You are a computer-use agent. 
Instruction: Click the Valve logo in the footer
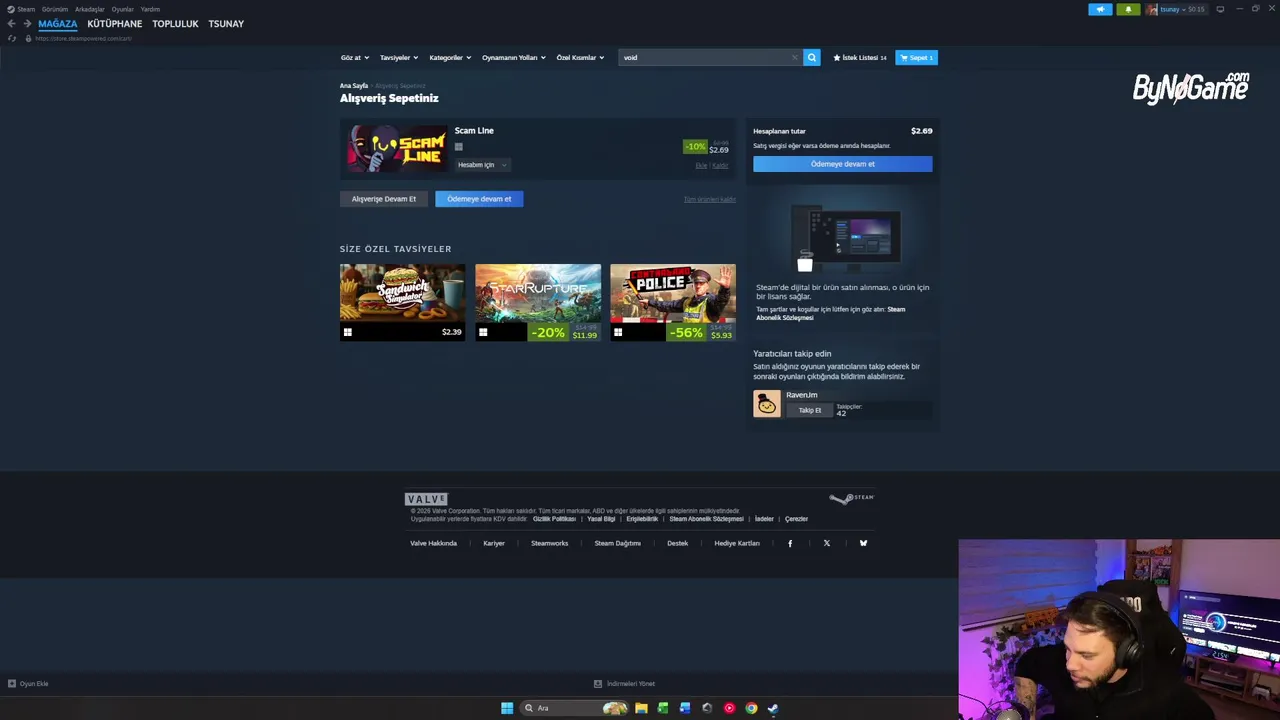(x=426, y=498)
